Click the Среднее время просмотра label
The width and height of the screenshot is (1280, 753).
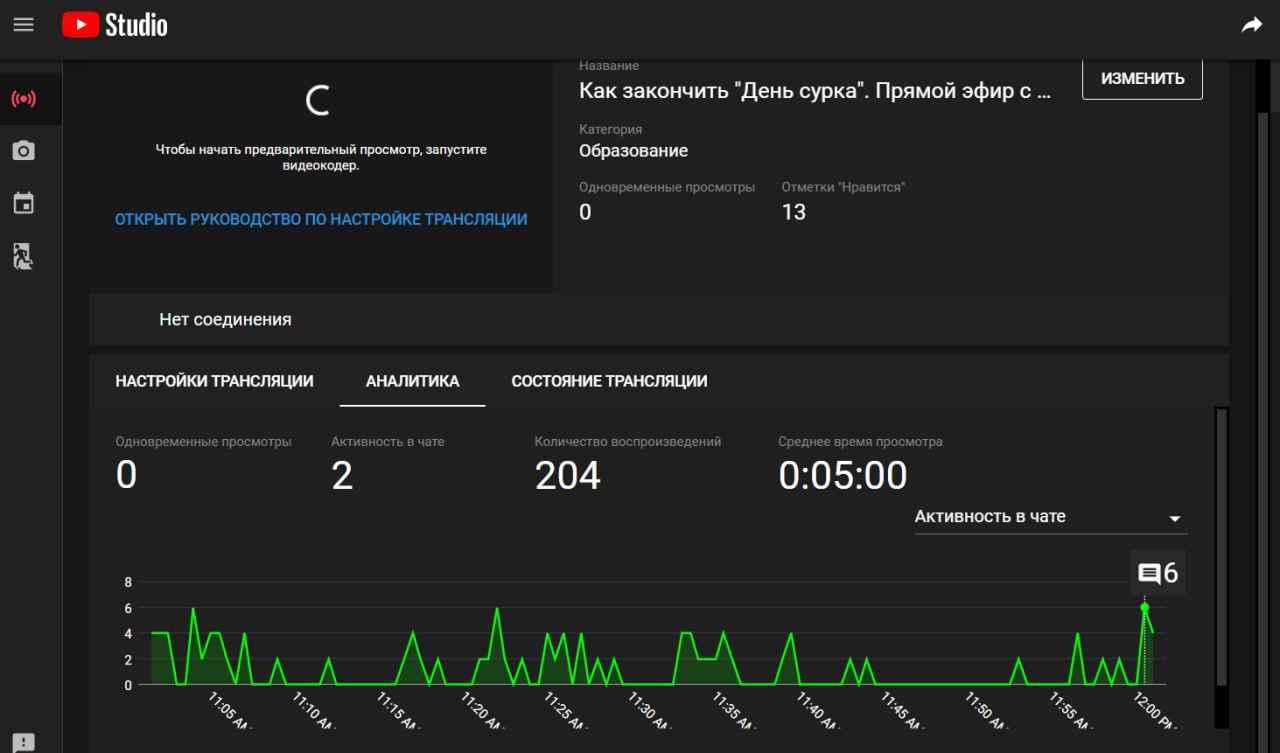(x=861, y=441)
